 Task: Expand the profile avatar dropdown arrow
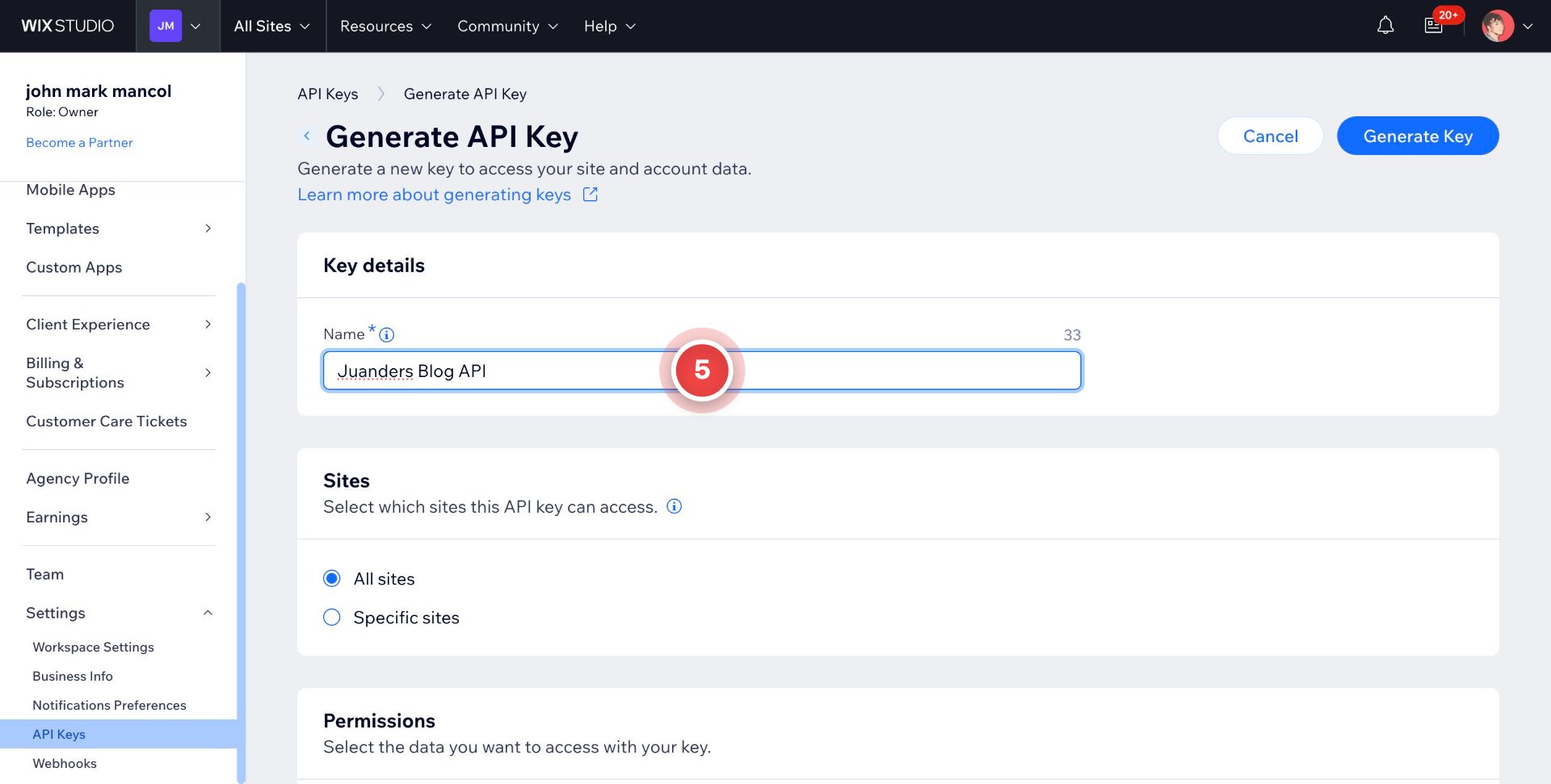point(1528,26)
